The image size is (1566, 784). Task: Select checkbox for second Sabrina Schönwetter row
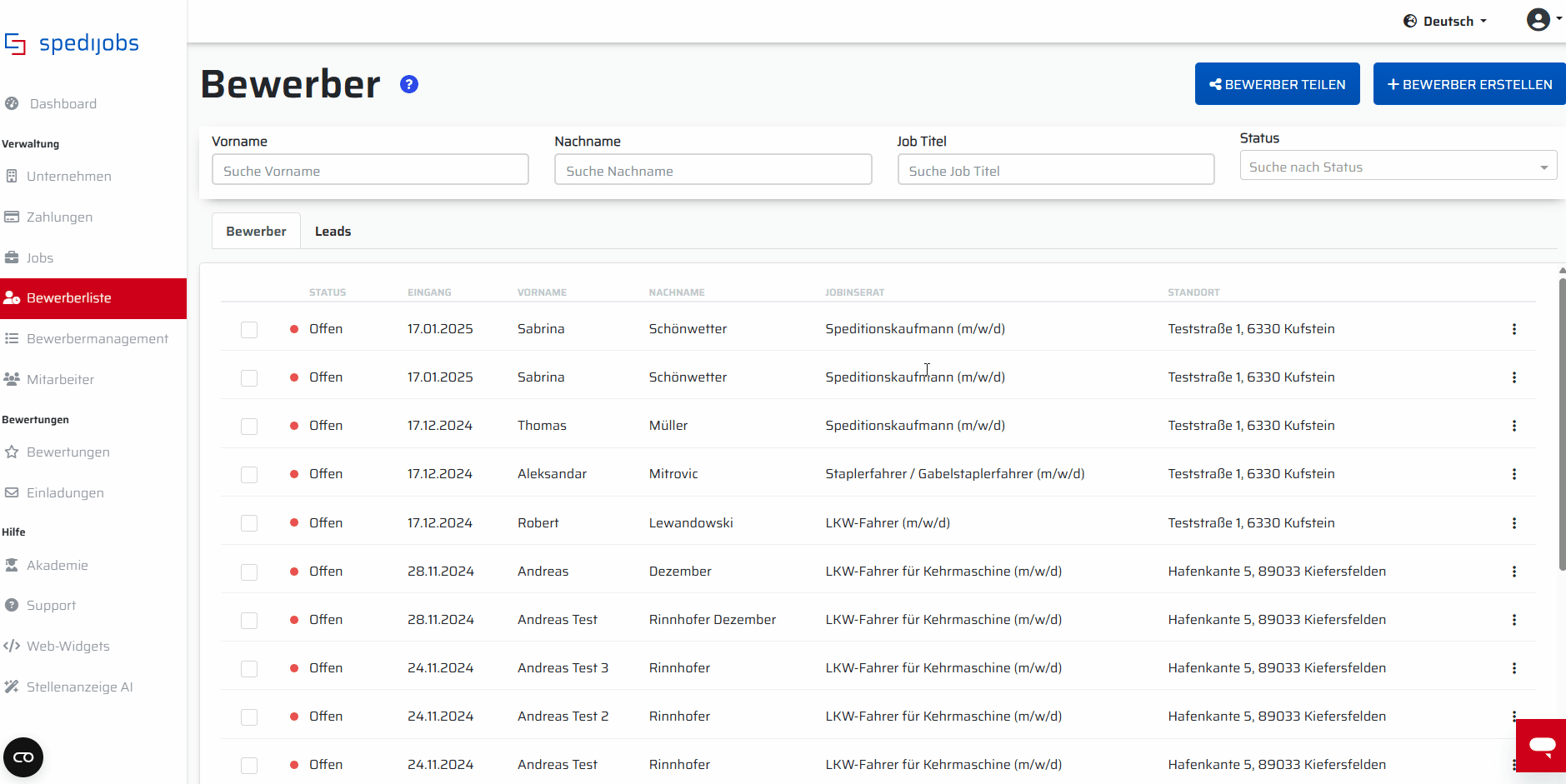tap(249, 378)
